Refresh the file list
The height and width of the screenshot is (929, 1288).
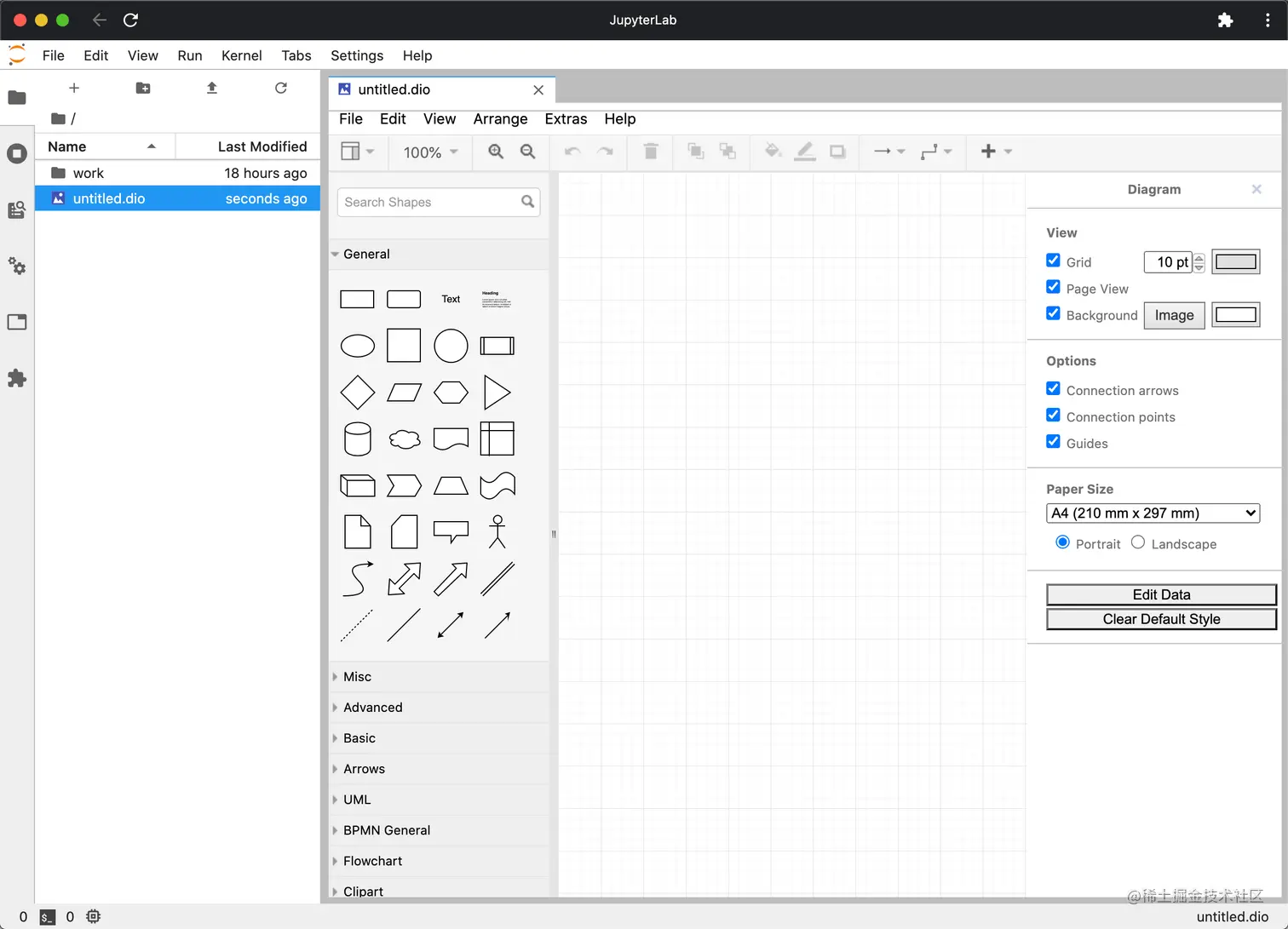281,88
